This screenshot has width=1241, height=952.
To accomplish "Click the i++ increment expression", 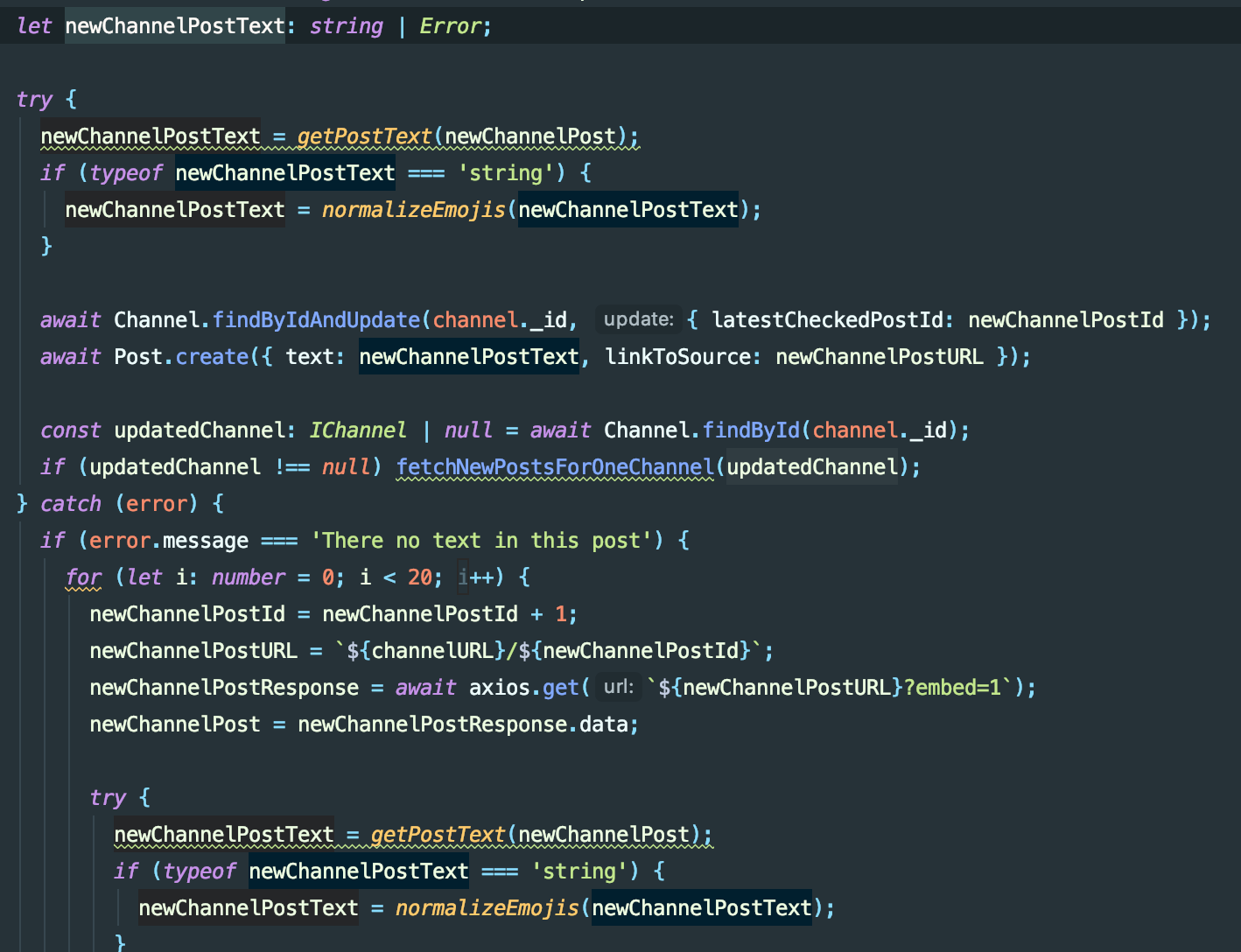I will pos(475,577).
